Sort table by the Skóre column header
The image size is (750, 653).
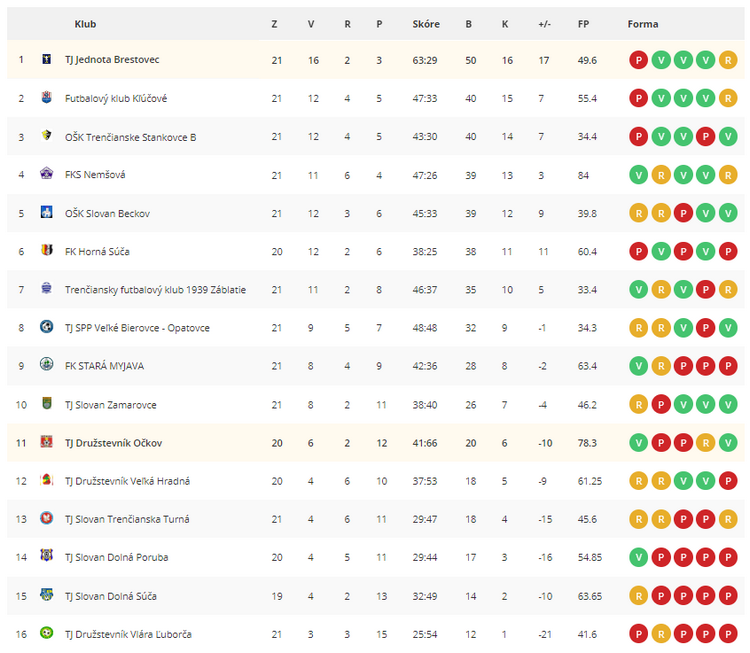[x=426, y=24]
